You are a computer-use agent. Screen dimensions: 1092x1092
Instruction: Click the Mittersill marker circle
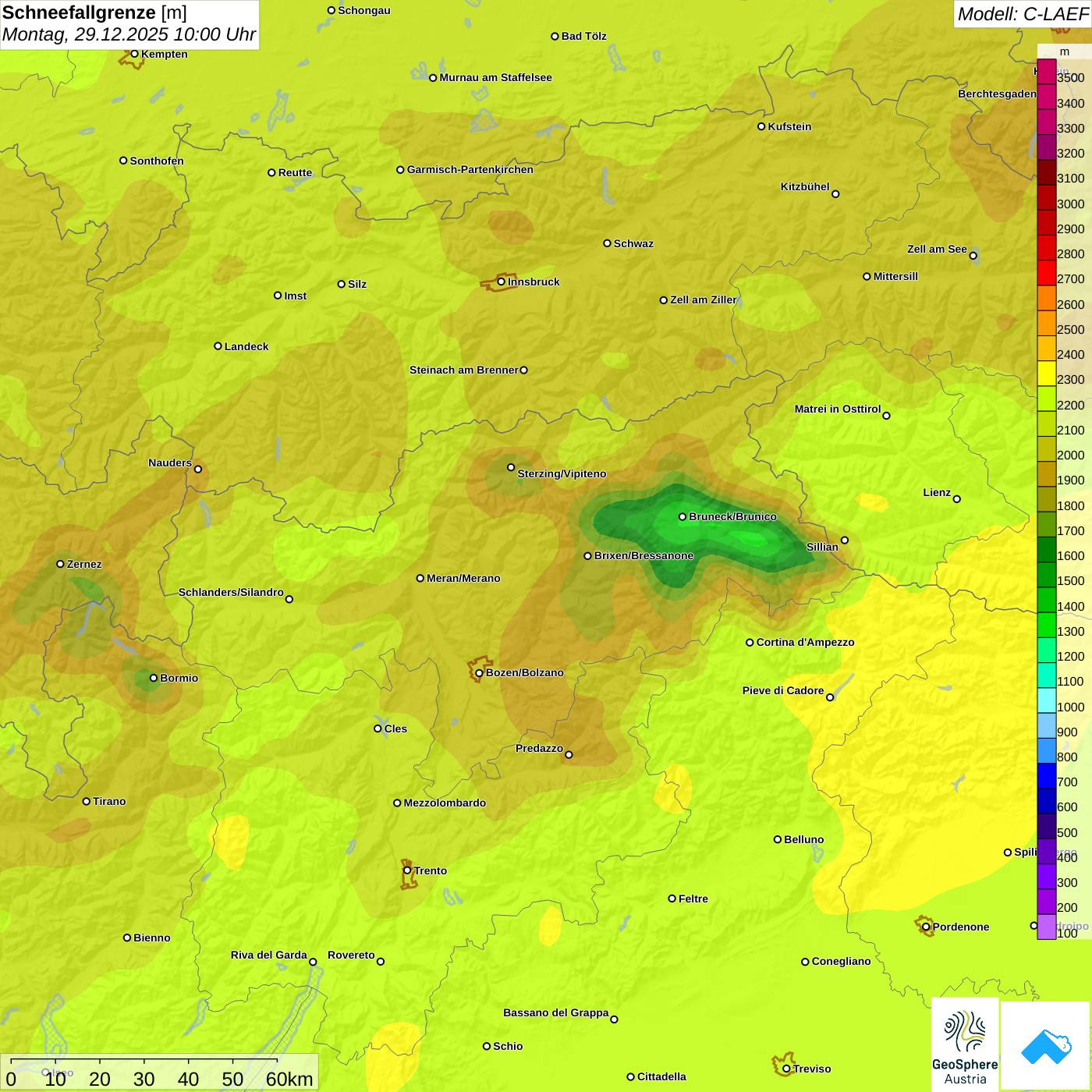867,276
